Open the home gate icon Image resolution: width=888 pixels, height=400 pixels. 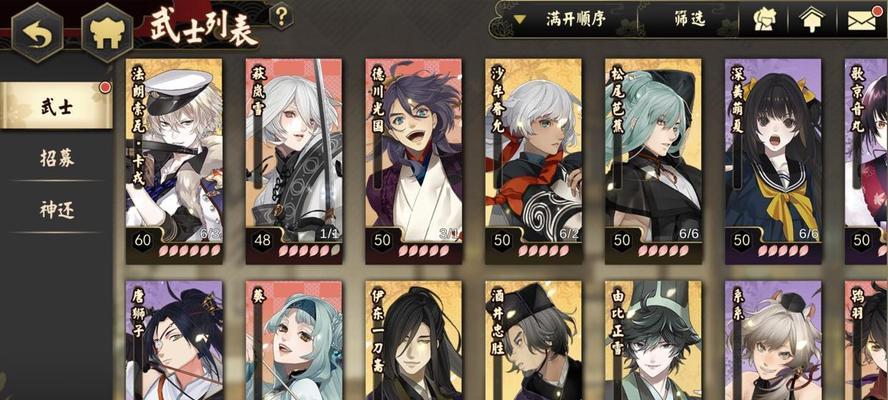point(107,32)
